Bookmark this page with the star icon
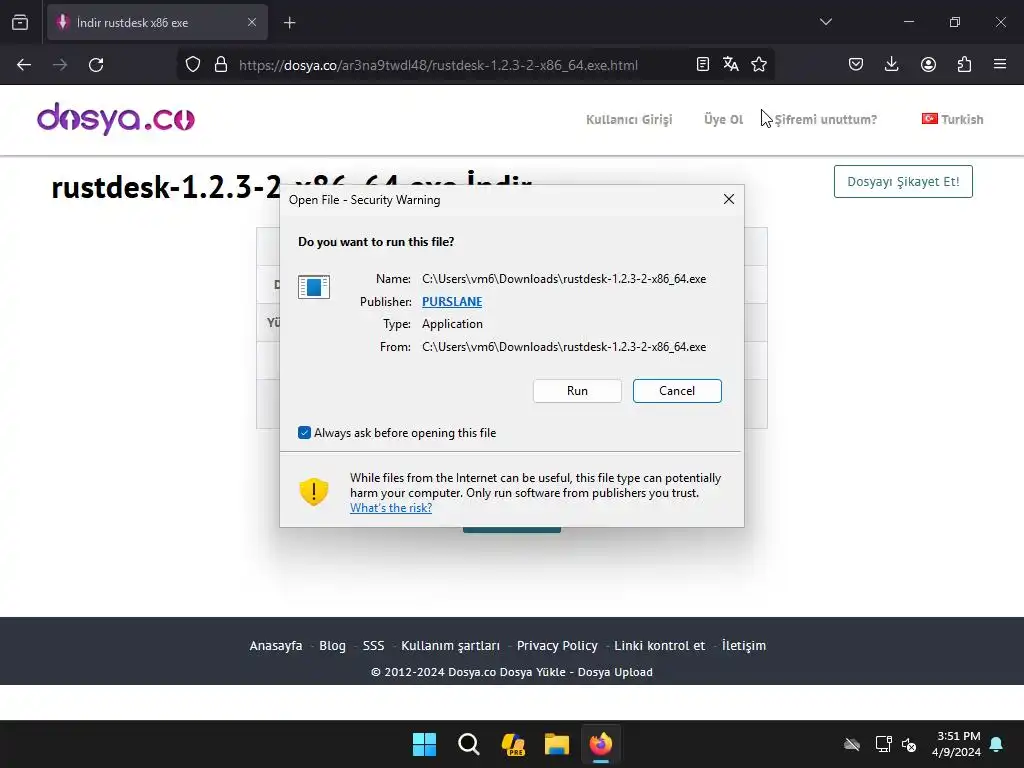This screenshot has width=1024, height=768. click(759, 65)
